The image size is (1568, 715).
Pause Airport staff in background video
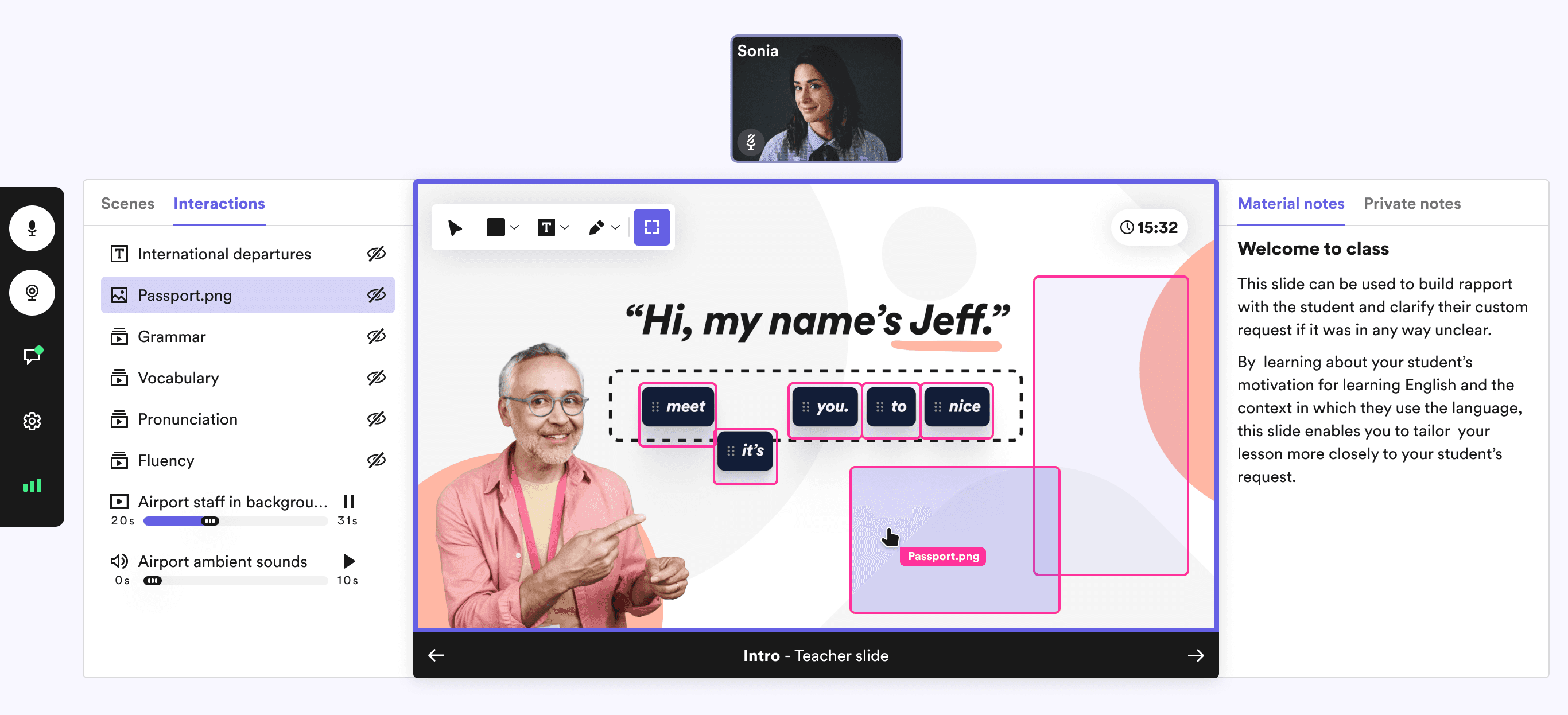(349, 502)
